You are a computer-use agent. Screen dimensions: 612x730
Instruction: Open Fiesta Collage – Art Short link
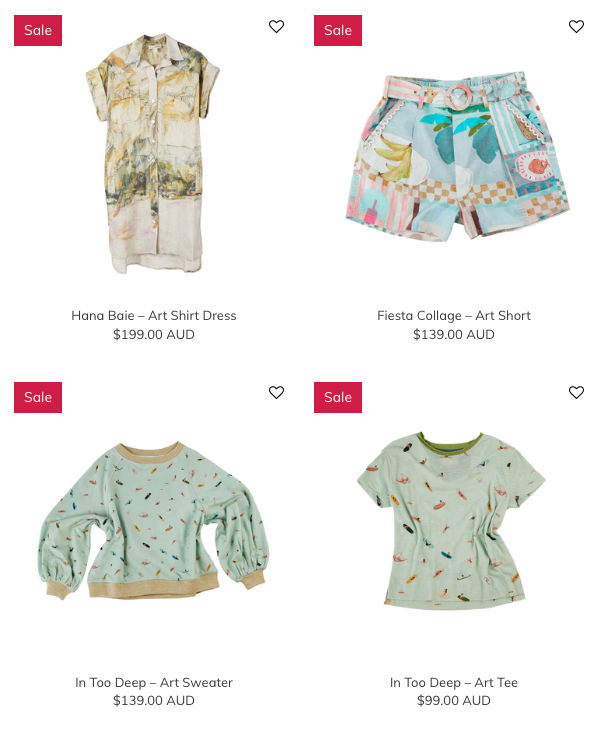454,315
